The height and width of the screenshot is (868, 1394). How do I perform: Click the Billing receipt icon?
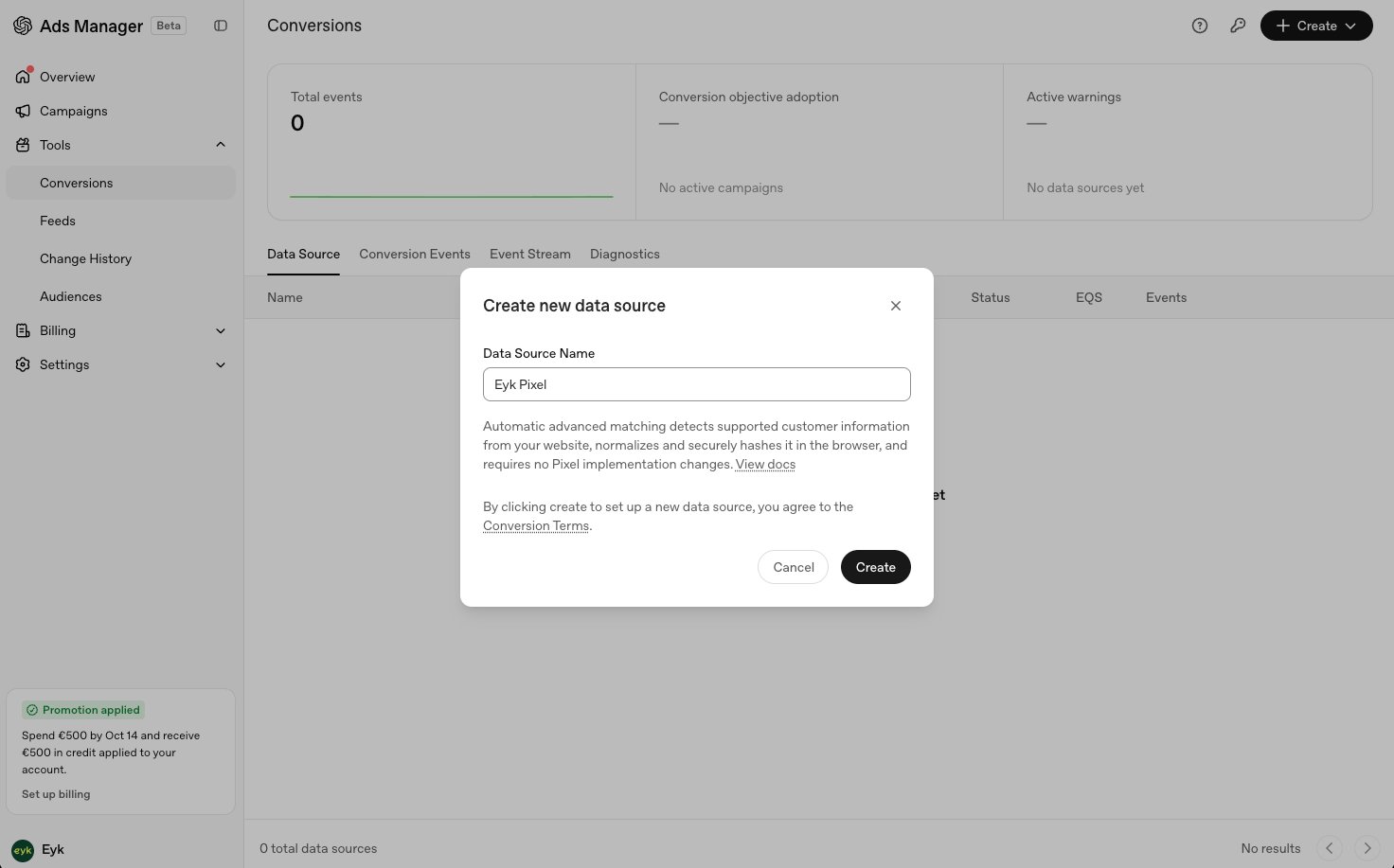(x=23, y=330)
